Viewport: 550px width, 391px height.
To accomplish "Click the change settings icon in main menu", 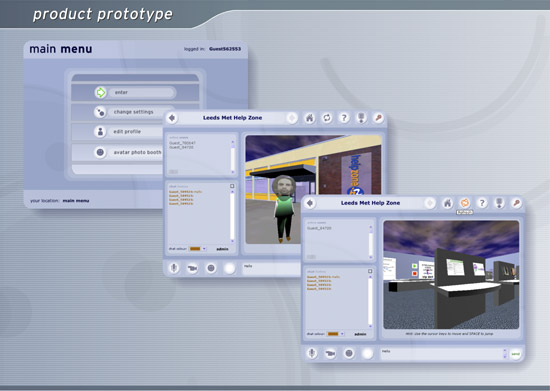I will pyautogui.click(x=100, y=112).
